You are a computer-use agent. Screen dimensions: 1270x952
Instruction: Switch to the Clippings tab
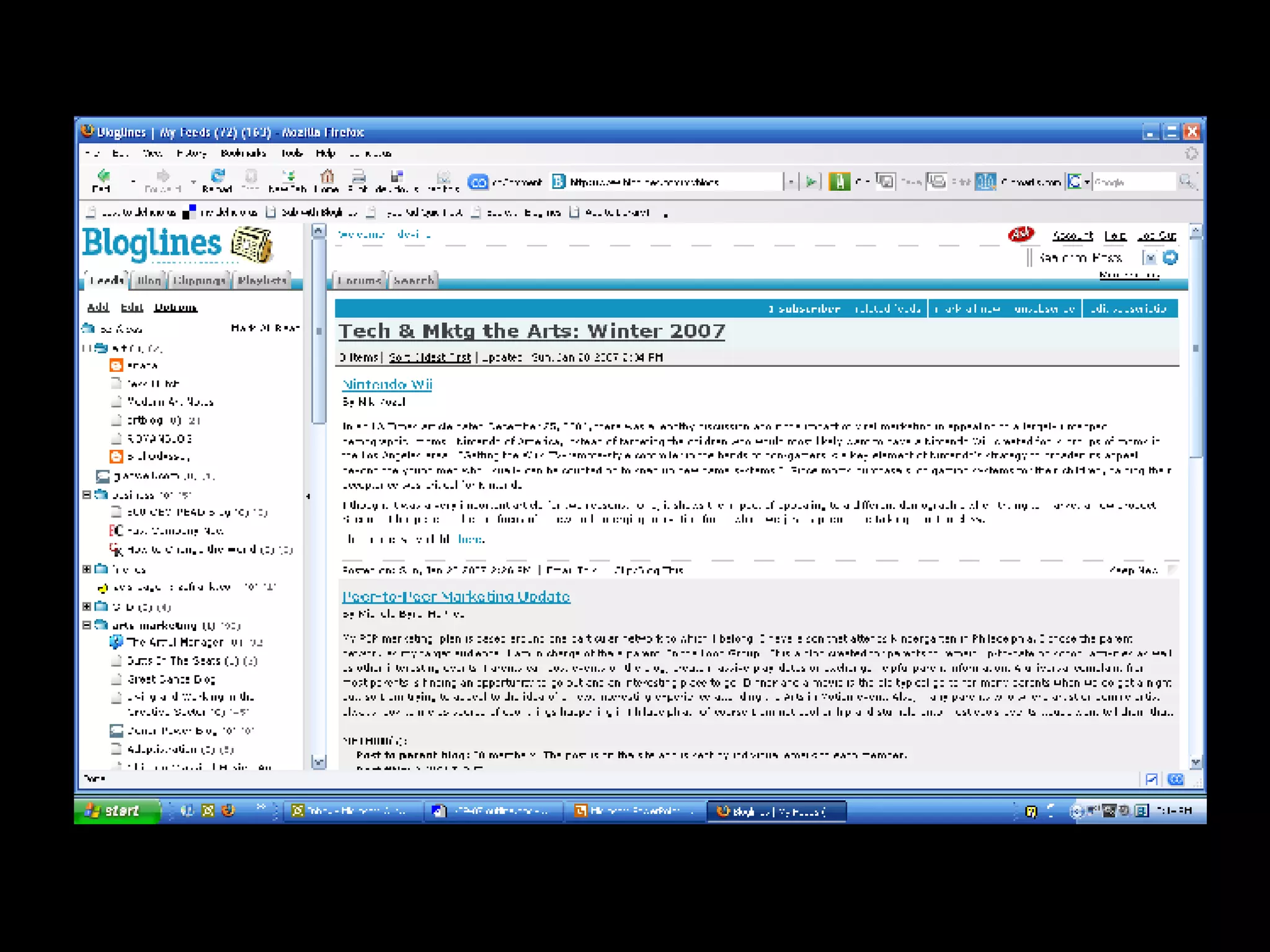point(198,281)
